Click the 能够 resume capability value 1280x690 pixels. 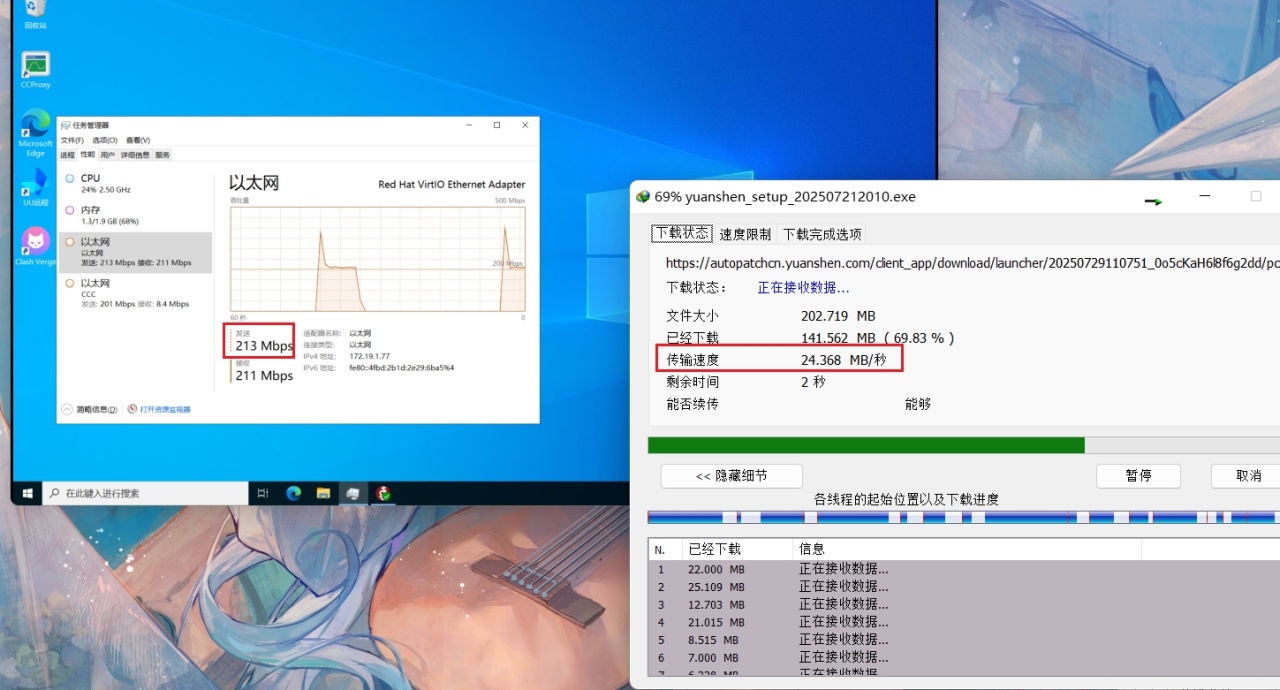click(x=918, y=404)
